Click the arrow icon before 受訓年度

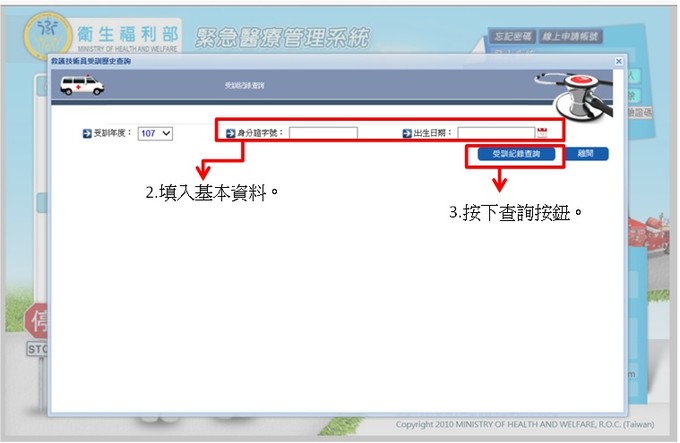86,132
